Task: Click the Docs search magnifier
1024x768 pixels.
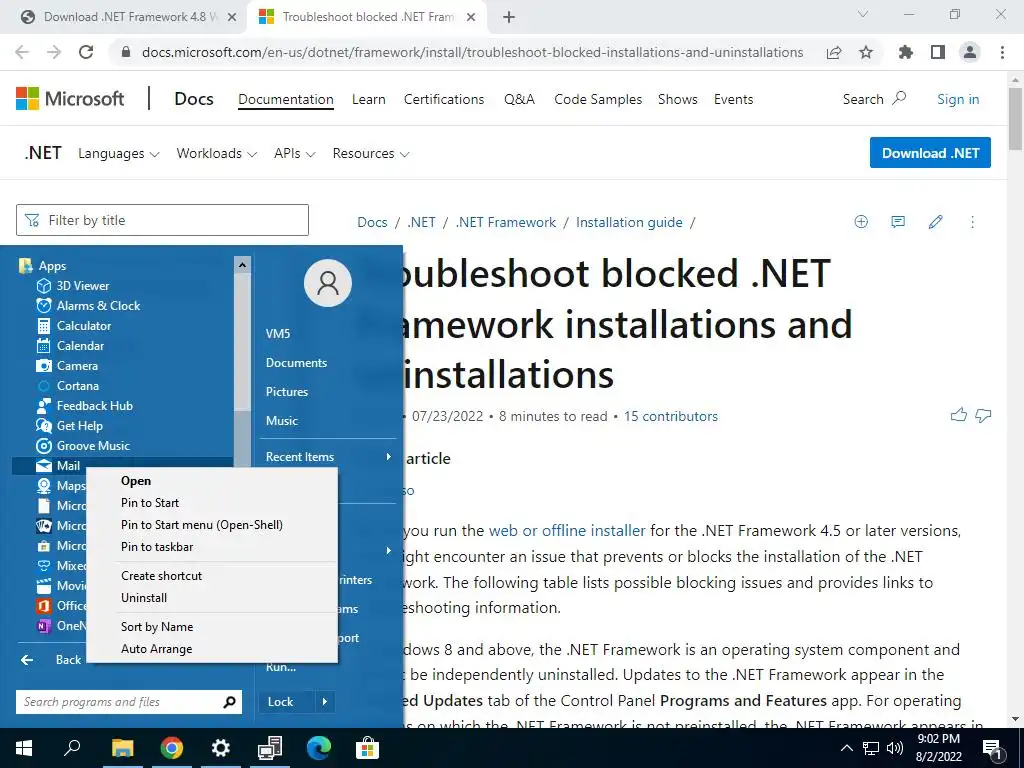Action: [x=899, y=98]
